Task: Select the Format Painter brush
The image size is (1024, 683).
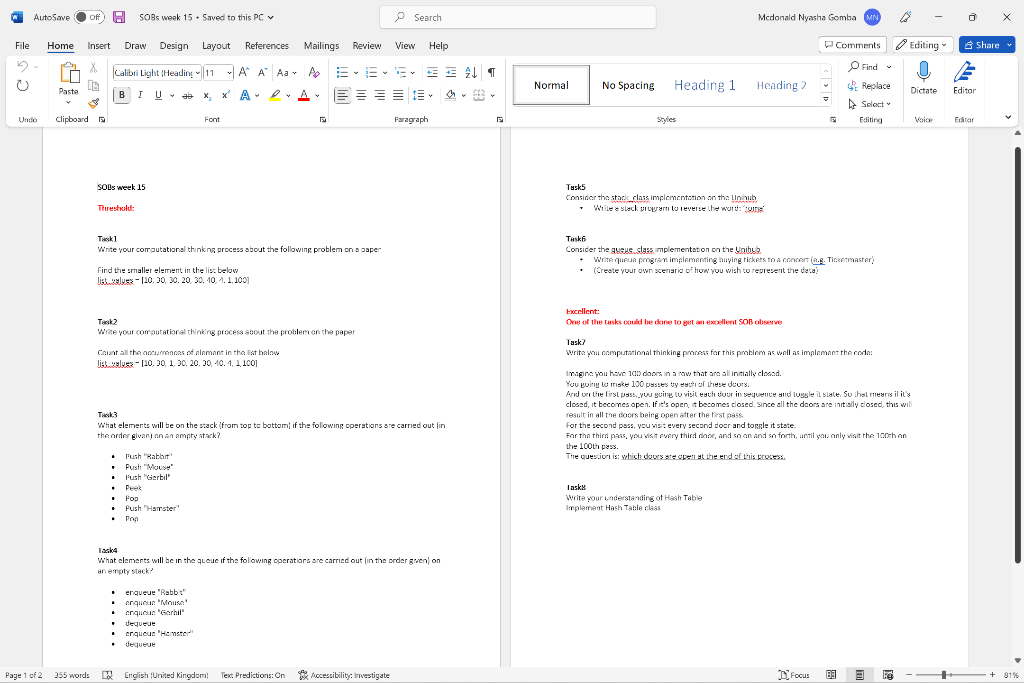Action: click(x=93, y=103)
